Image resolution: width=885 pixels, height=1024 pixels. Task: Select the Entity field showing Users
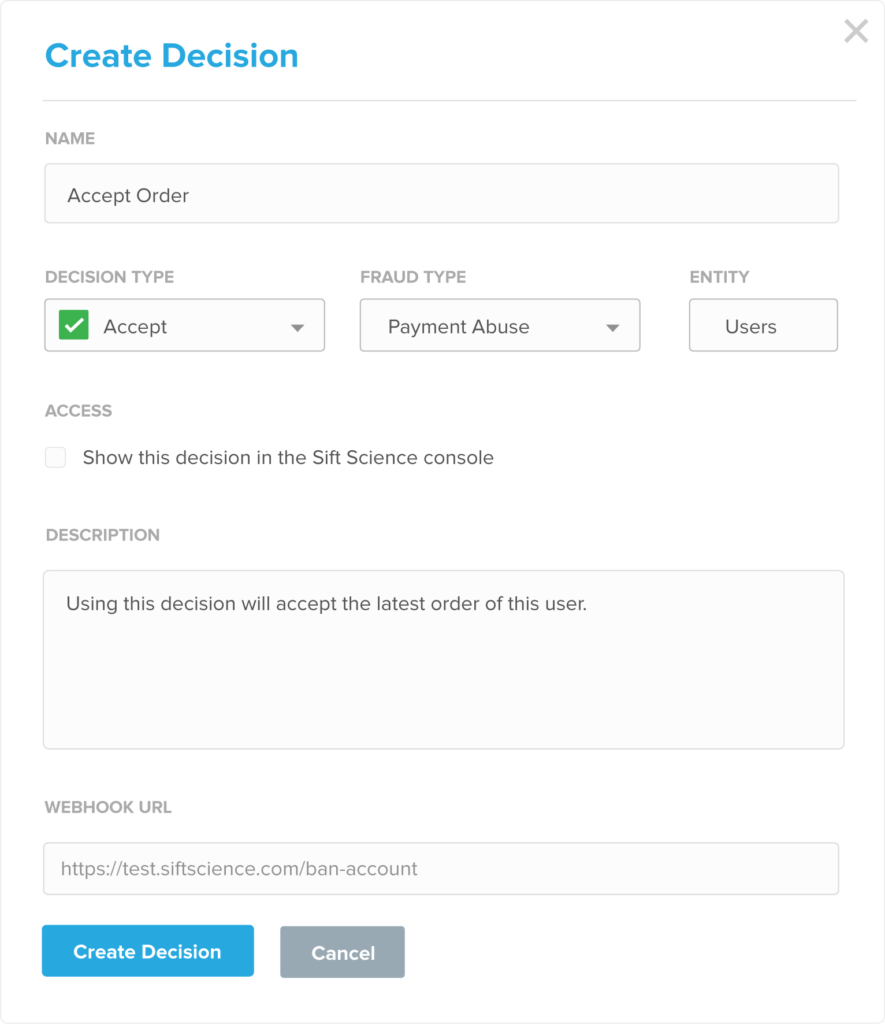click(x=762, y=325)
